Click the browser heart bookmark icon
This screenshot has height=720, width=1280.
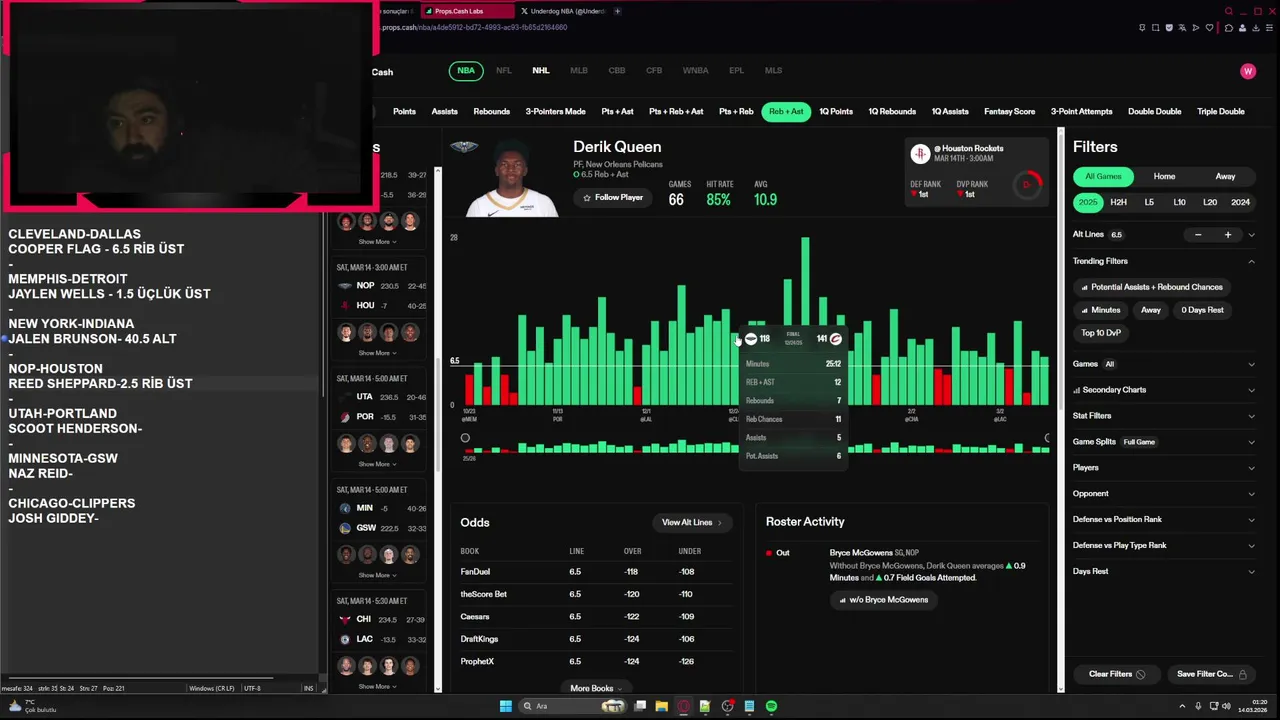pyautogui.click(x=1209, y=28)
